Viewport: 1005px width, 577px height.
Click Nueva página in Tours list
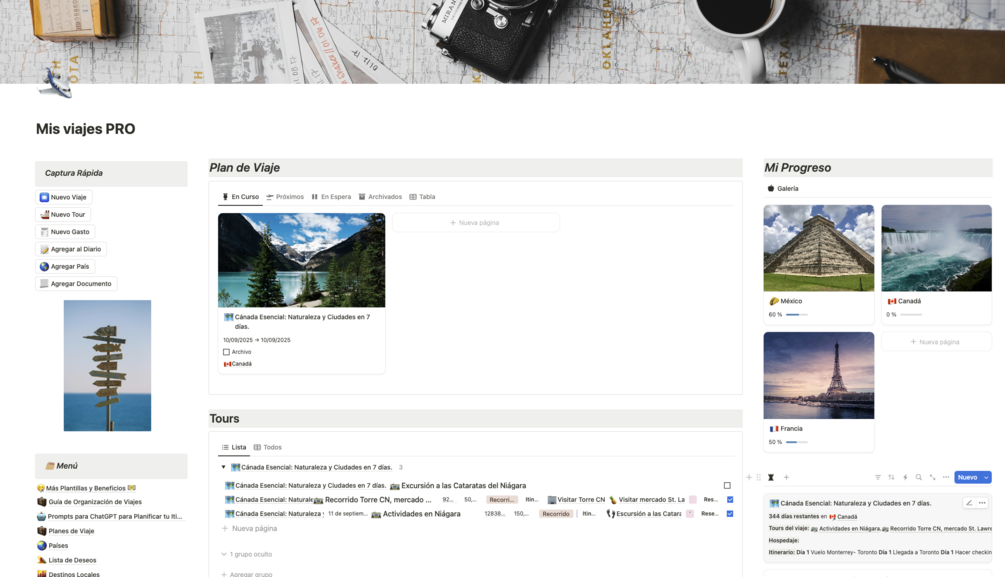249,529
